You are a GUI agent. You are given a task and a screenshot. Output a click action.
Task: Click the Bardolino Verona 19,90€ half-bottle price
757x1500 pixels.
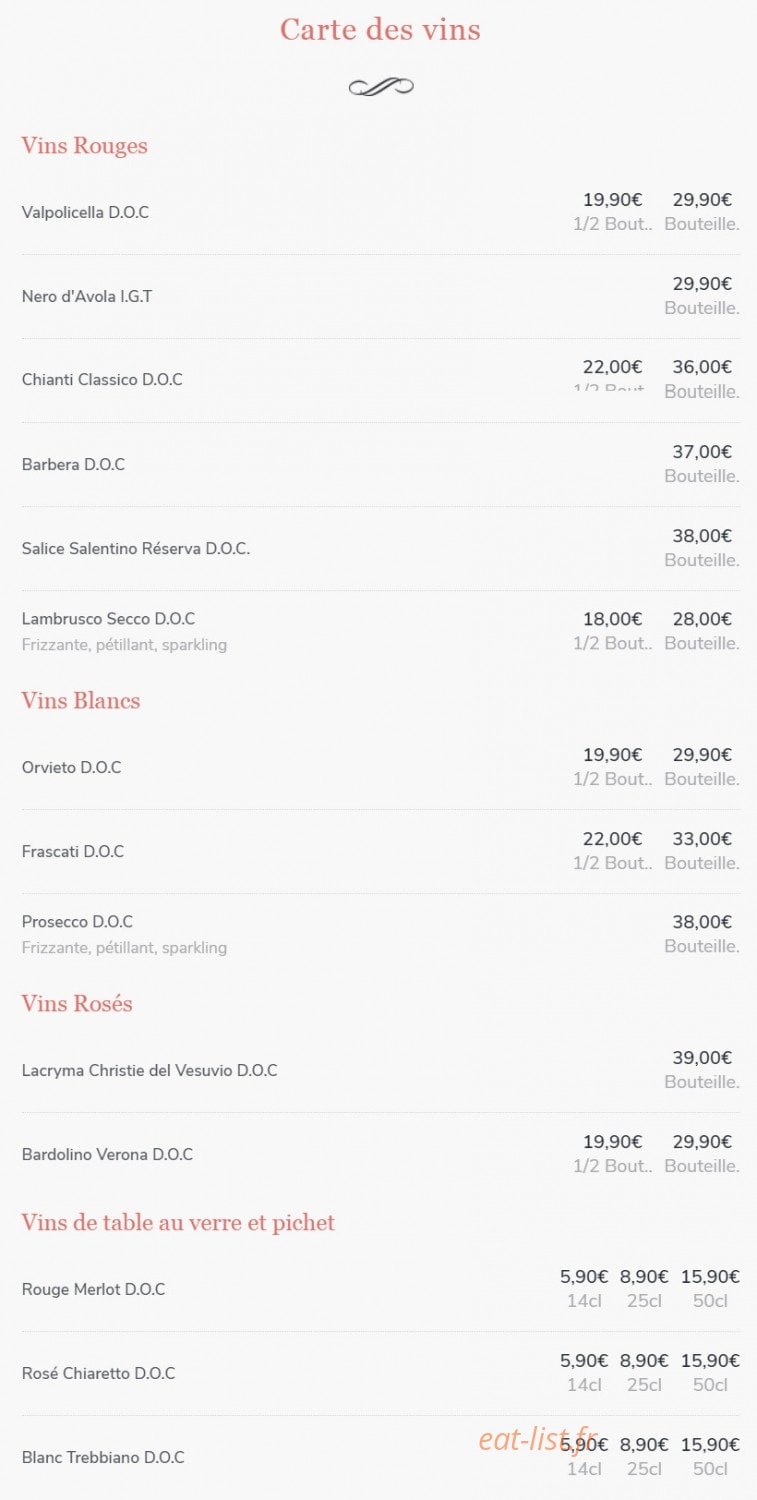click(613, 1142)
